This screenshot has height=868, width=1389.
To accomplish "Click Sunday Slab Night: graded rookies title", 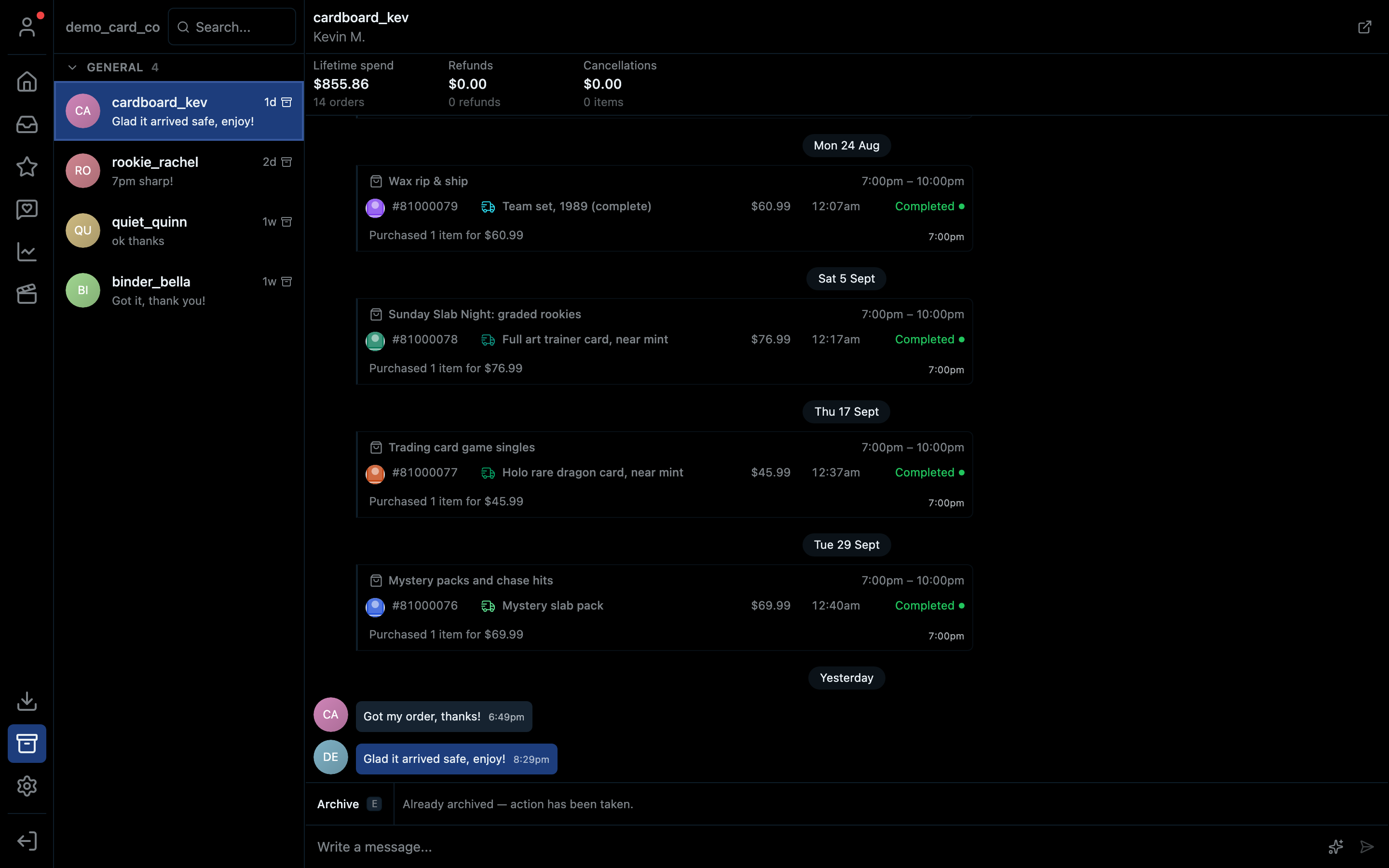I will 484,314.
